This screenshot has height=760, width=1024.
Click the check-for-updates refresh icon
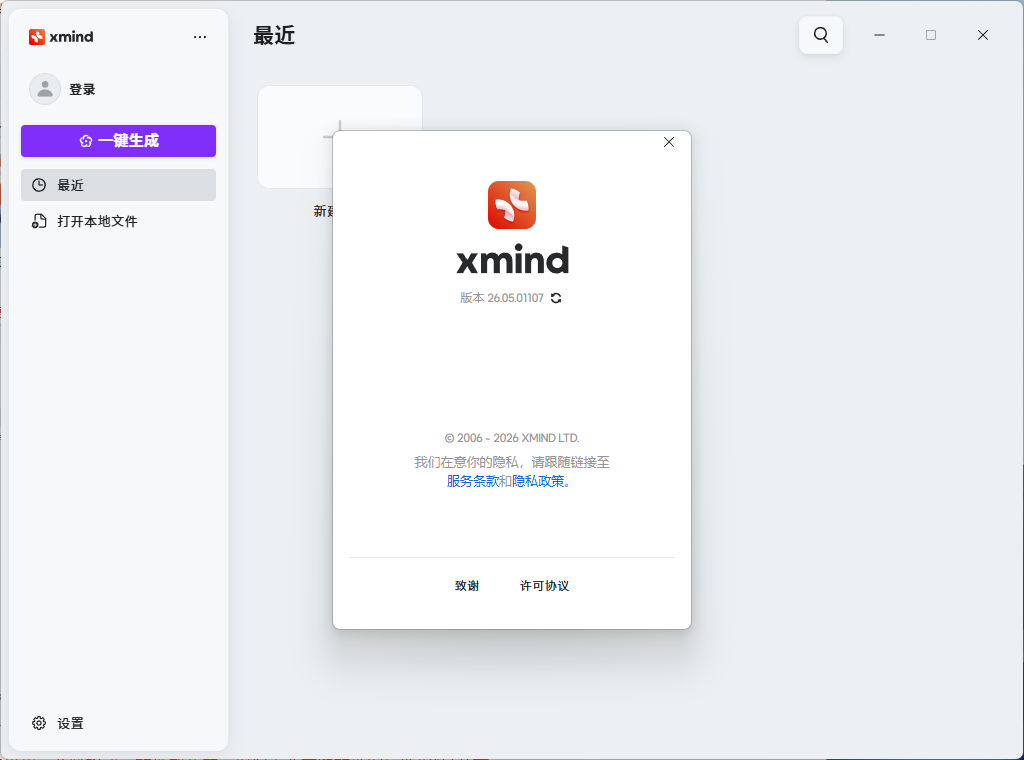[556, 298]
